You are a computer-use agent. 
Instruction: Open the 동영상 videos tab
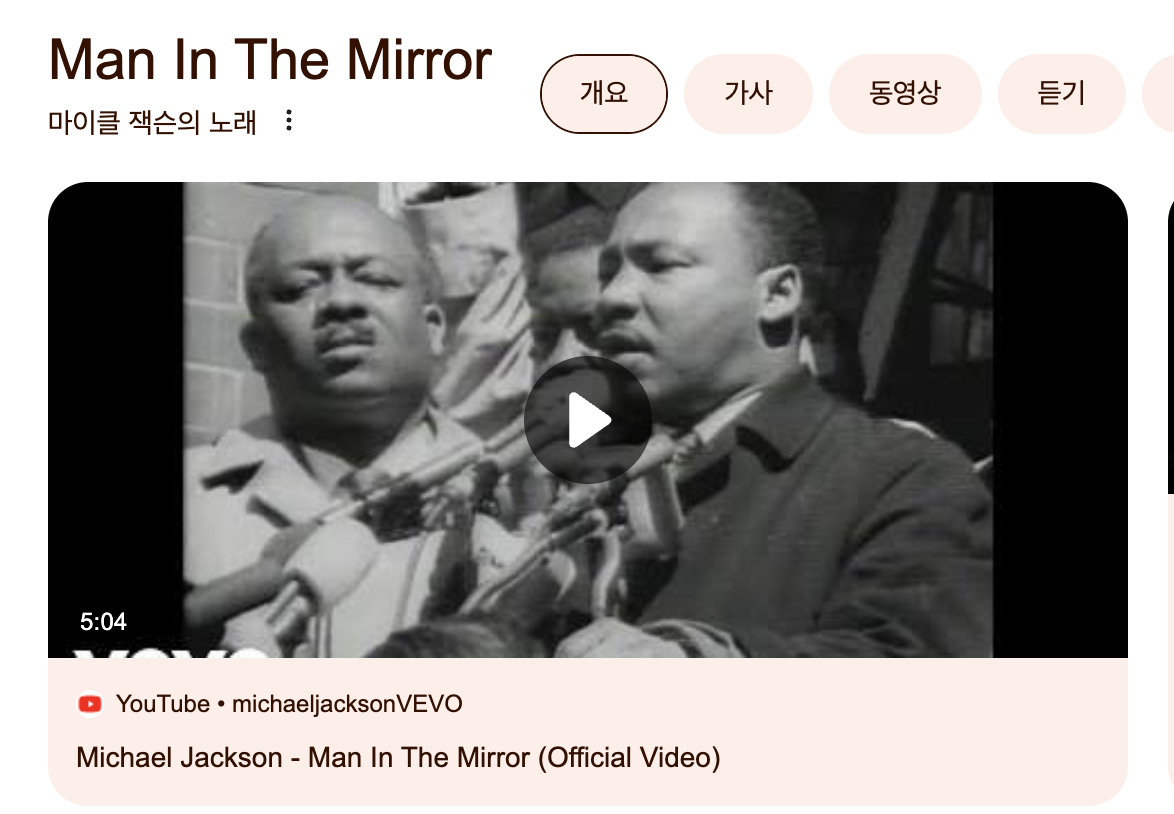click(904, 94)
